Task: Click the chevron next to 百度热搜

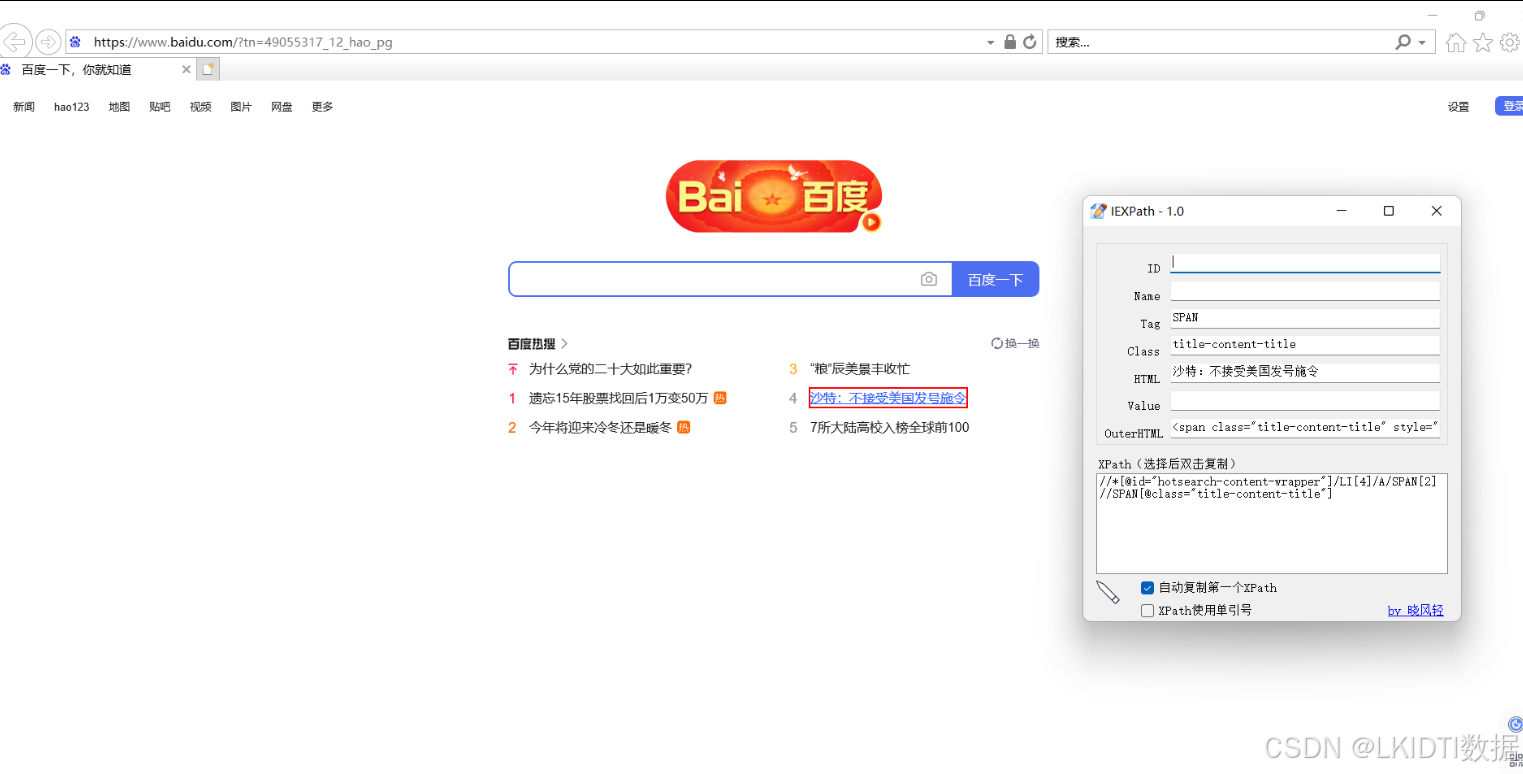Action: (x=564, y=343)
